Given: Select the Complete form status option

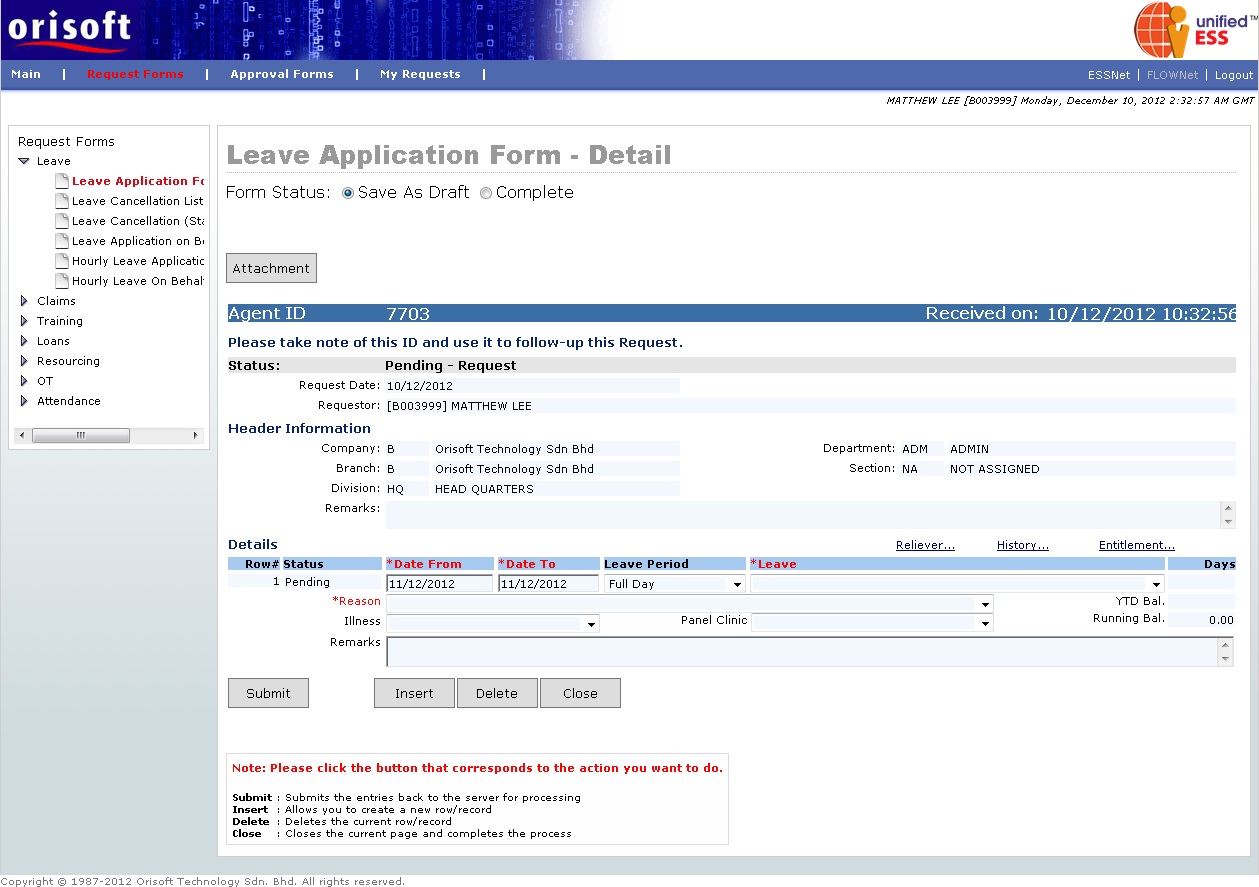Looking at the screenshot, I should 486,193.
